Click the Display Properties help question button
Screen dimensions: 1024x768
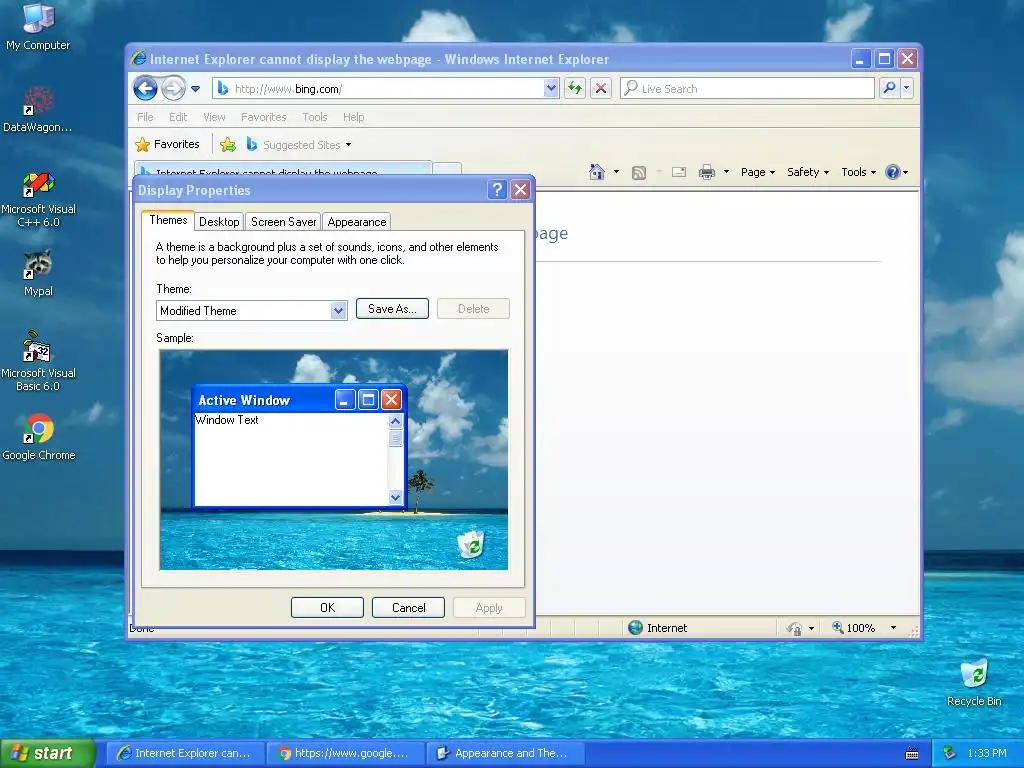point(497,190)
